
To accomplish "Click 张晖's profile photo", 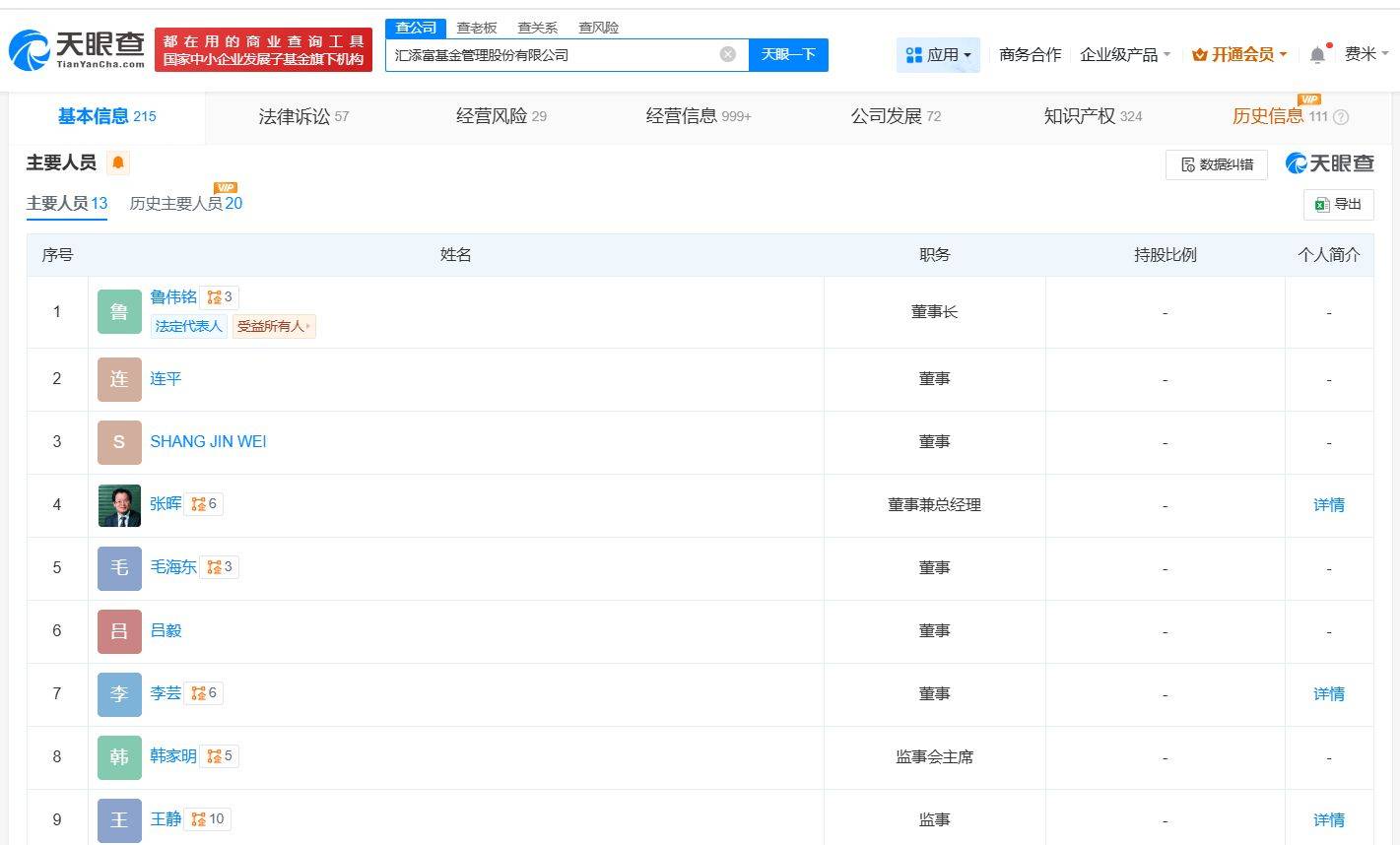I will click(119, 505).
